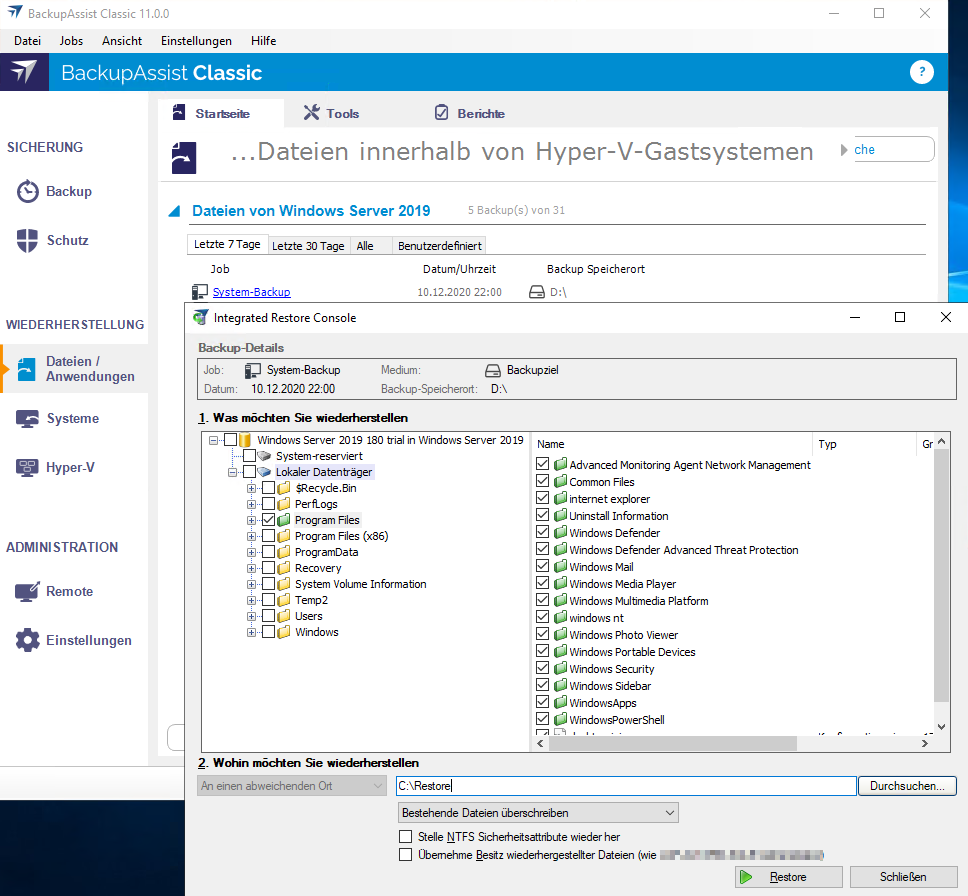Click the Dateien / Anwendungen sidebar icon
The width and height of the screenshot is (968, 896).
[26, 369]
